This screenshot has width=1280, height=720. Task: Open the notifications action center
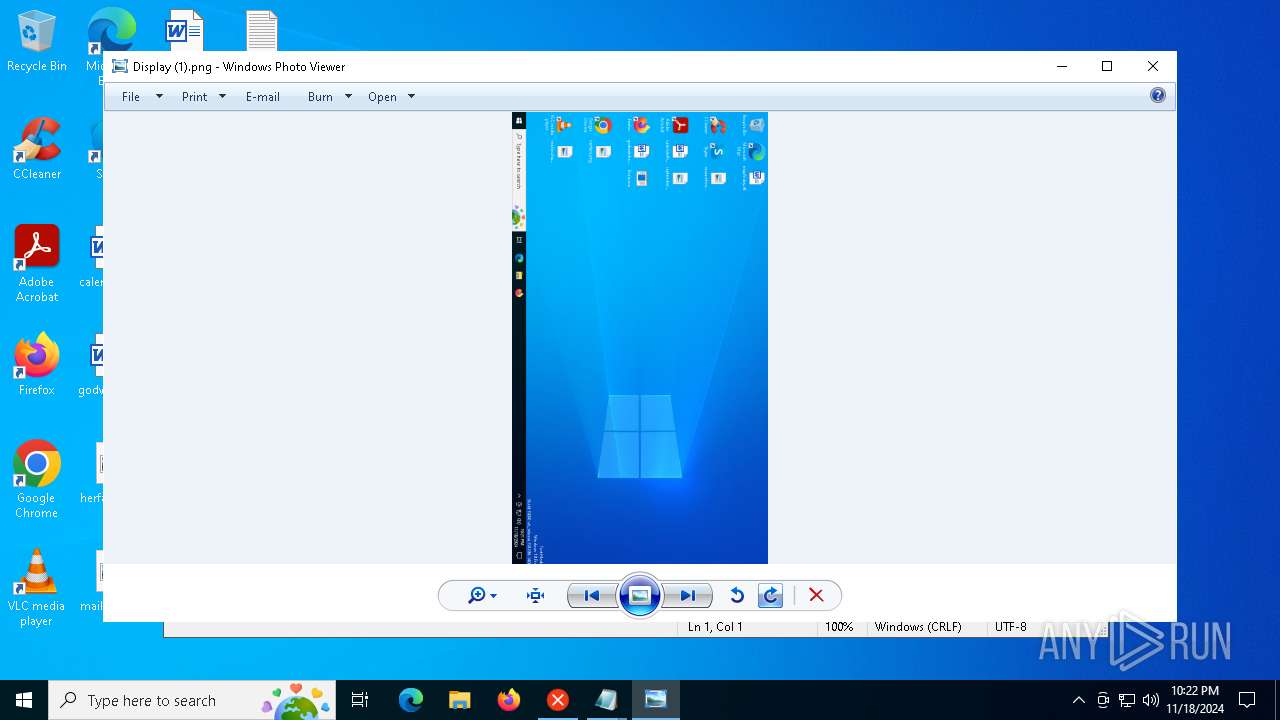click(1247, 700)
